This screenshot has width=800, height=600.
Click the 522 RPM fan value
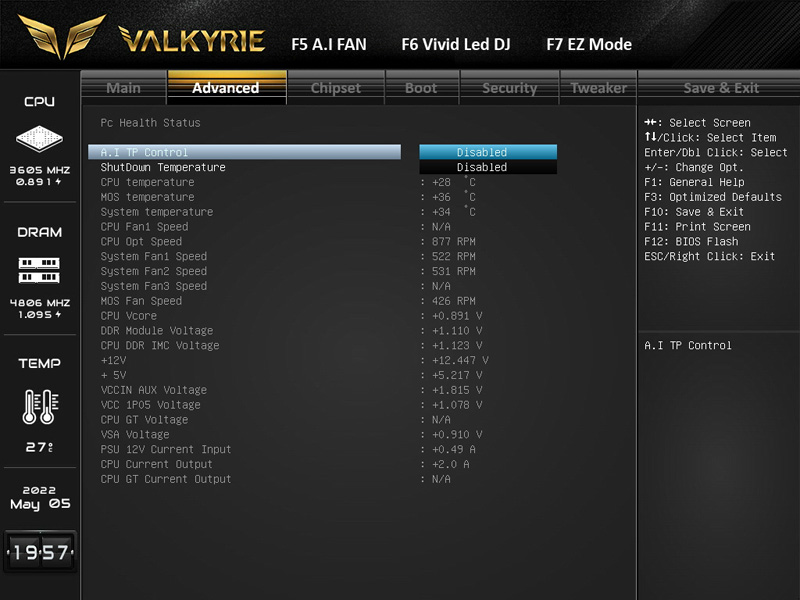click(x=454, y=256)
